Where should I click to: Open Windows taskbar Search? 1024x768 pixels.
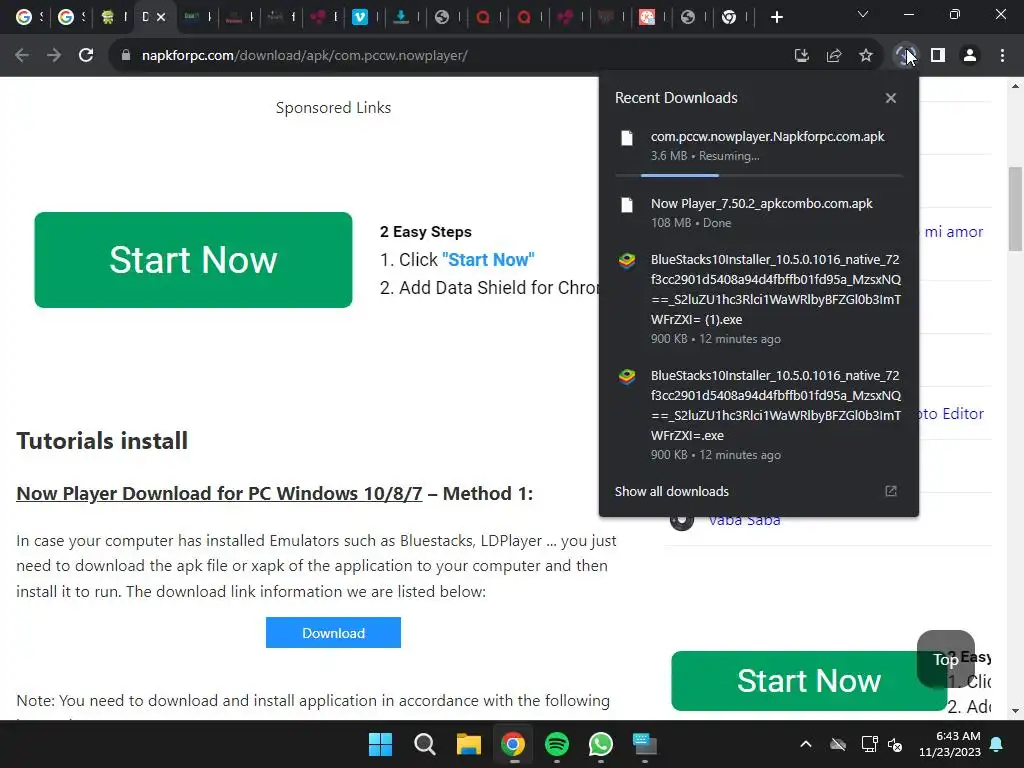click(x=424, y=744)
